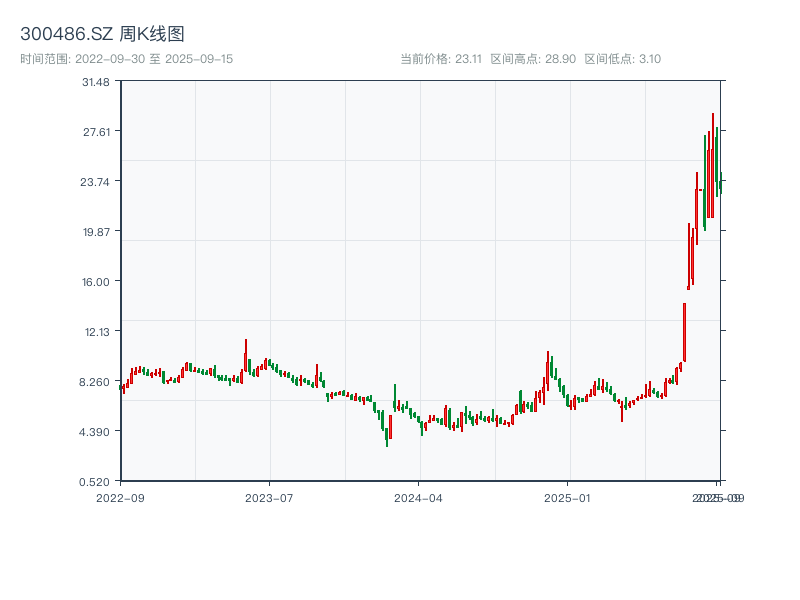
Task: Click the chart title 300486.SZ 周K线图
Action: coord(102,34)
